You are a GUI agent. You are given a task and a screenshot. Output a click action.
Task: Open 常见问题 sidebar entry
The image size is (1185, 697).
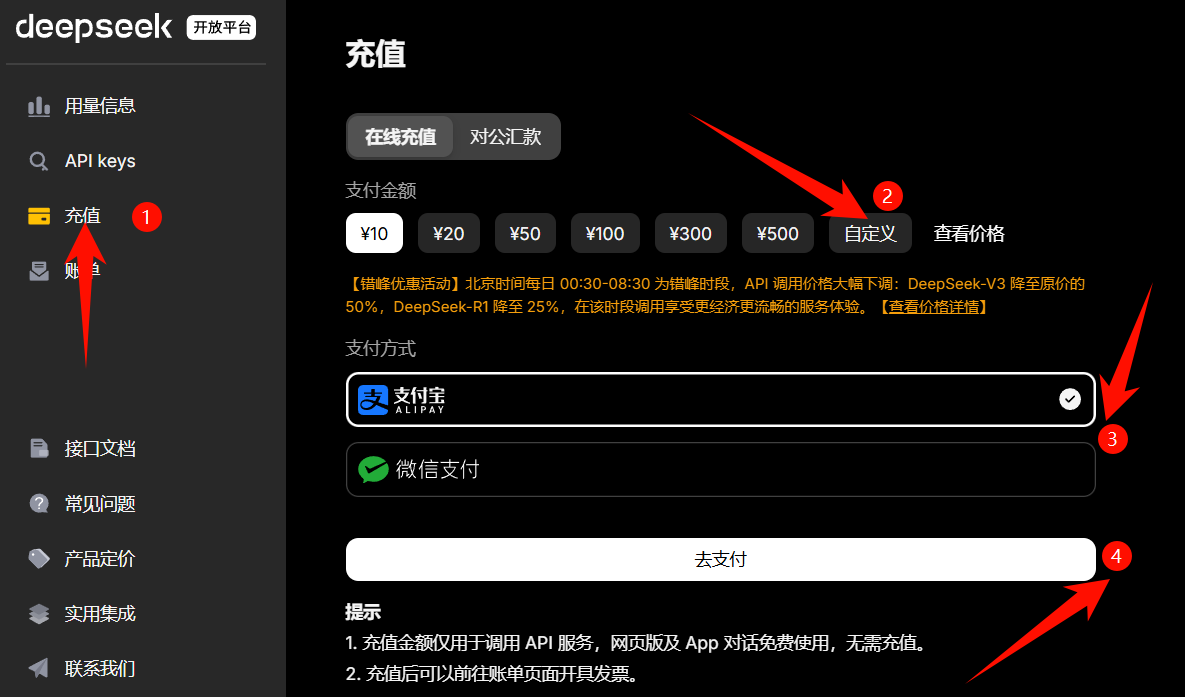[100, 503]
